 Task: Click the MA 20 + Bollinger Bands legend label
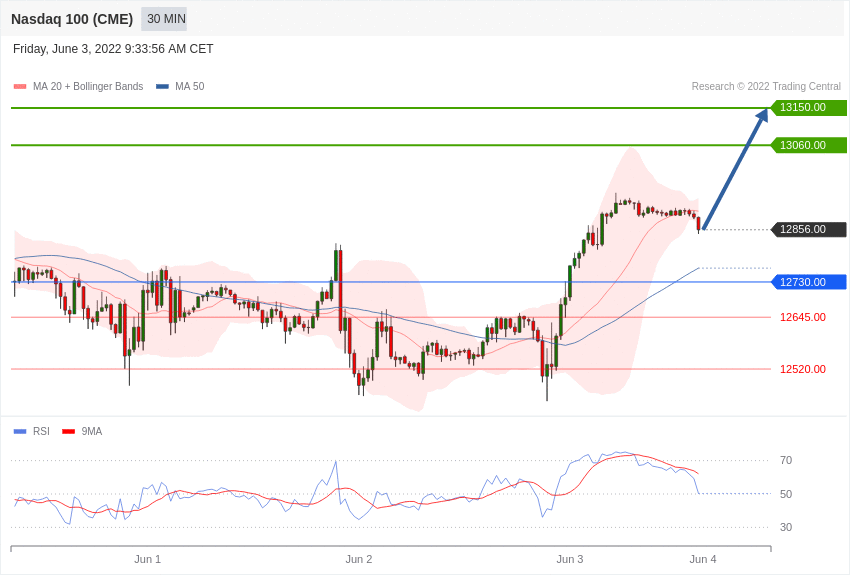tap(88, 86)
